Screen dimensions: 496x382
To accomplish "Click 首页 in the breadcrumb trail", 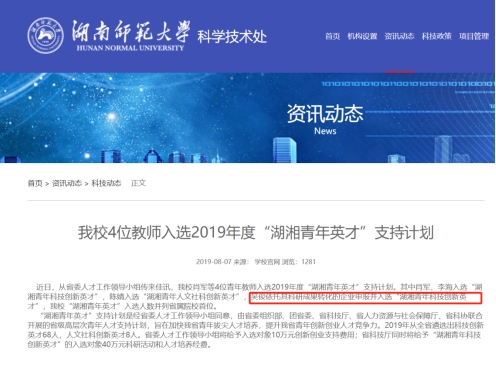I will 35,183.
